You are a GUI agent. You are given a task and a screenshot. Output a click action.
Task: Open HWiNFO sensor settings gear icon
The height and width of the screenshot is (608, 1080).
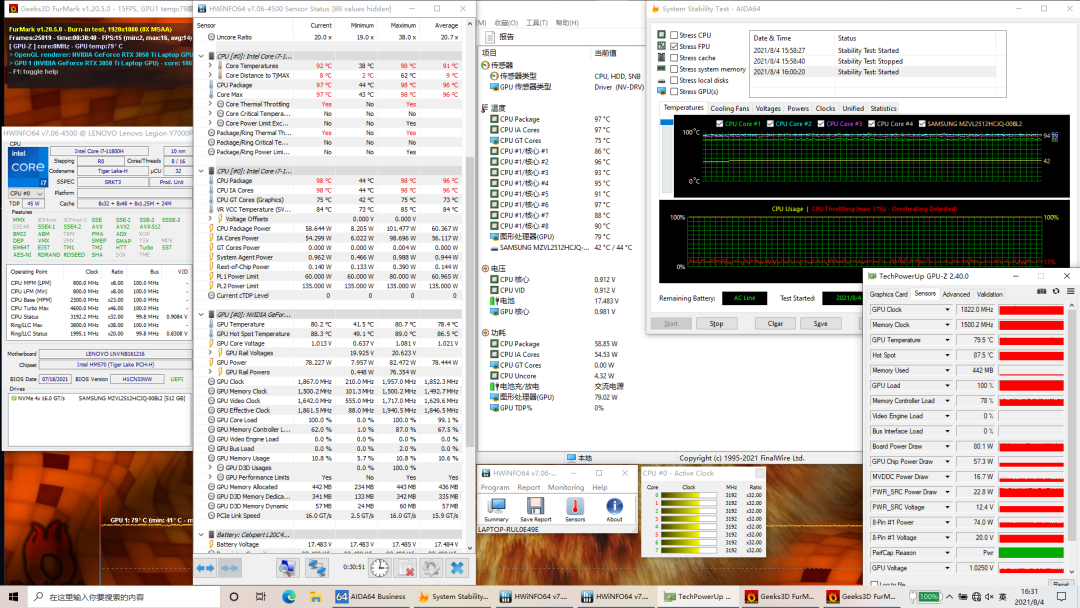[431, 568]
